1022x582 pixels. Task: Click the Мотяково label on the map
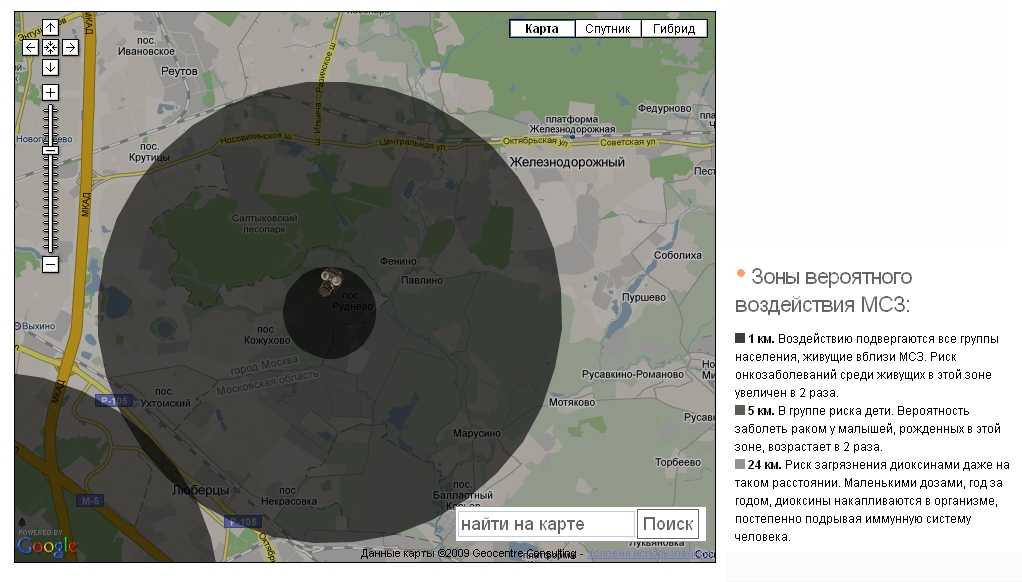(572, 402)
